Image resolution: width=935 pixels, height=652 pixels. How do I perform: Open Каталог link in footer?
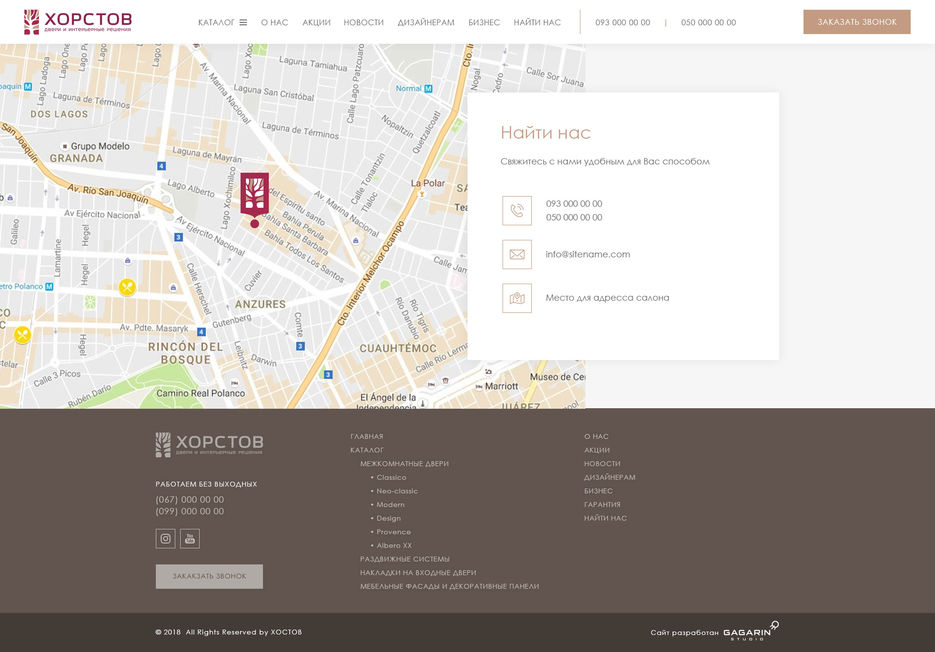367,450
